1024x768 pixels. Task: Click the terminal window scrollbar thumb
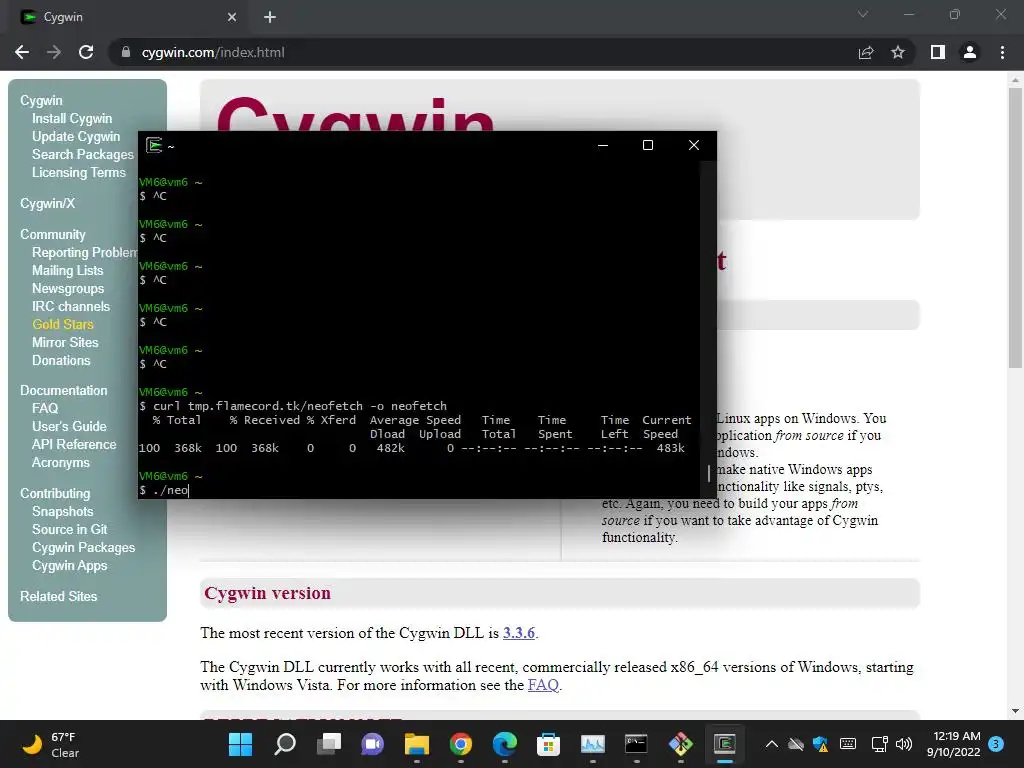pyautogui.click(x=709, y=473)
